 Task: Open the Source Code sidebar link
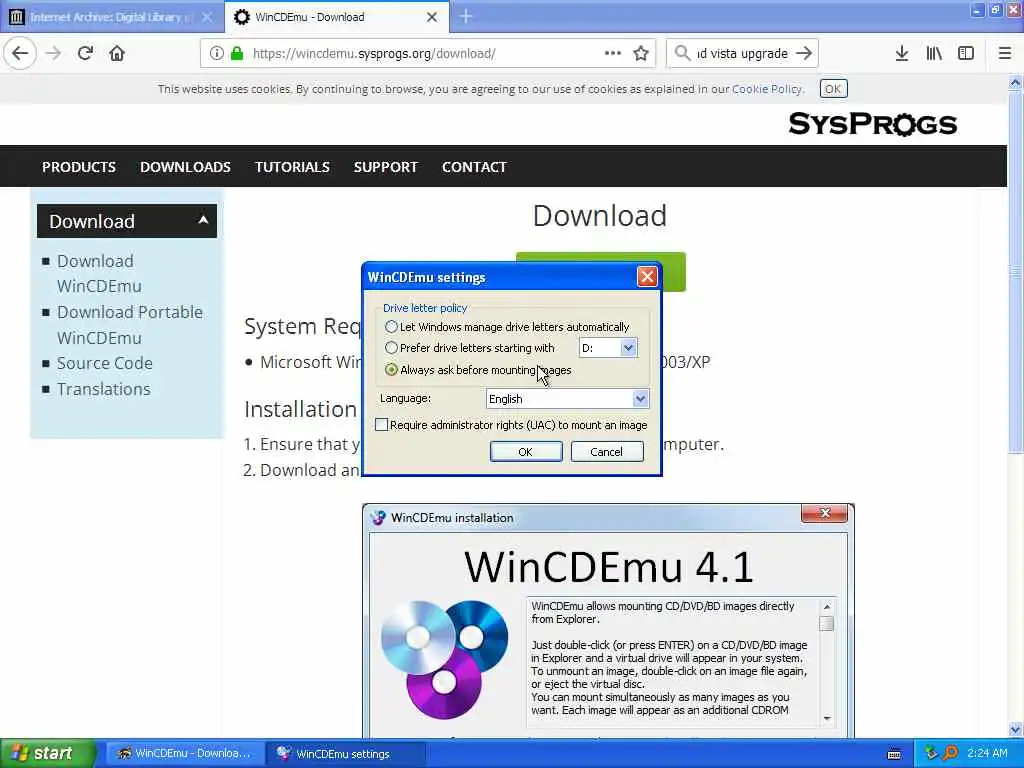pyautogui.click(x=104, y=363)
